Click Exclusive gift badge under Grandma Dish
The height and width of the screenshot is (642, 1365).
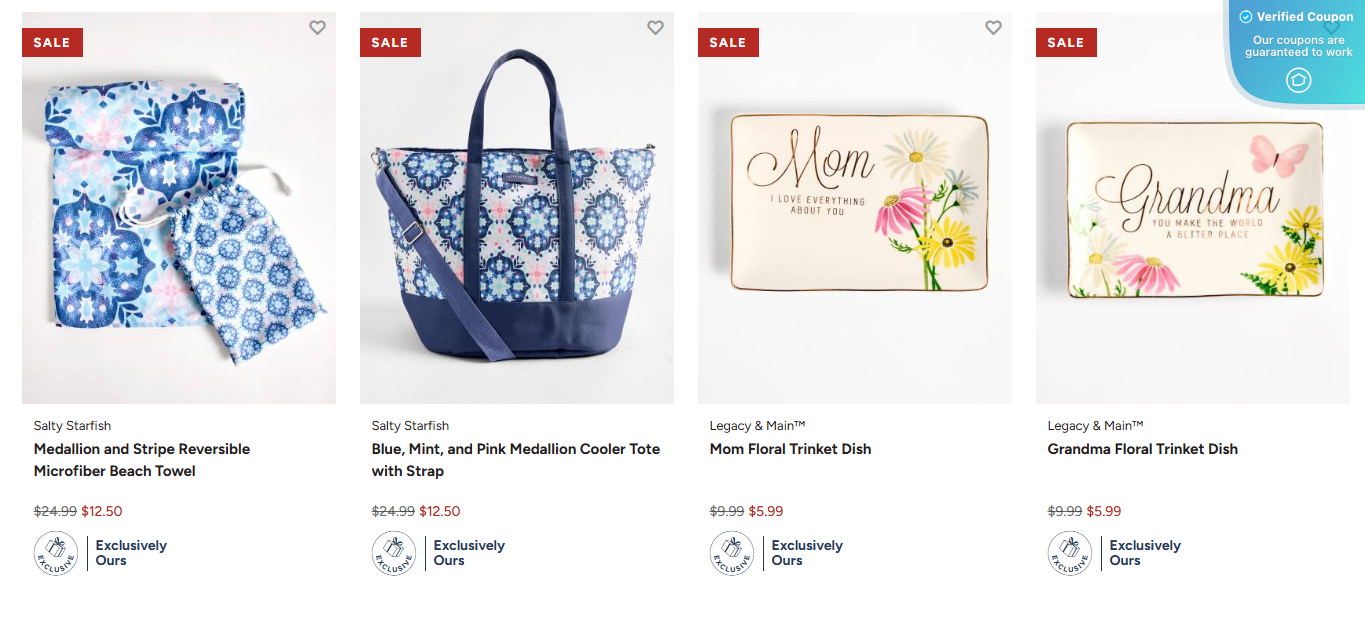[x=1070, y=553]
